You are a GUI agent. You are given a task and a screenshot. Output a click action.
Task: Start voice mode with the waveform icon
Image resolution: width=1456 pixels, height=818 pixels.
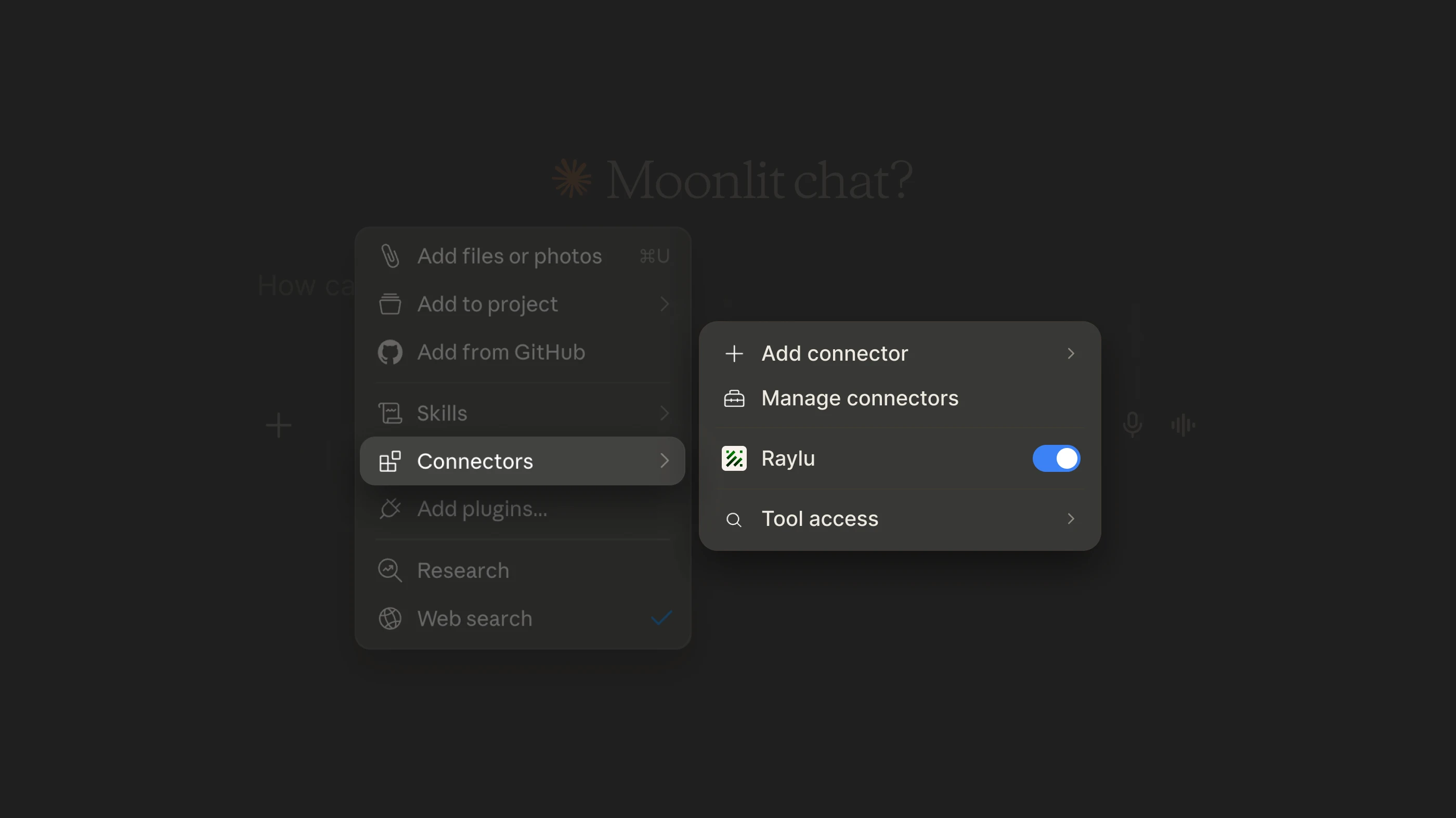[x=1183, y=425]
